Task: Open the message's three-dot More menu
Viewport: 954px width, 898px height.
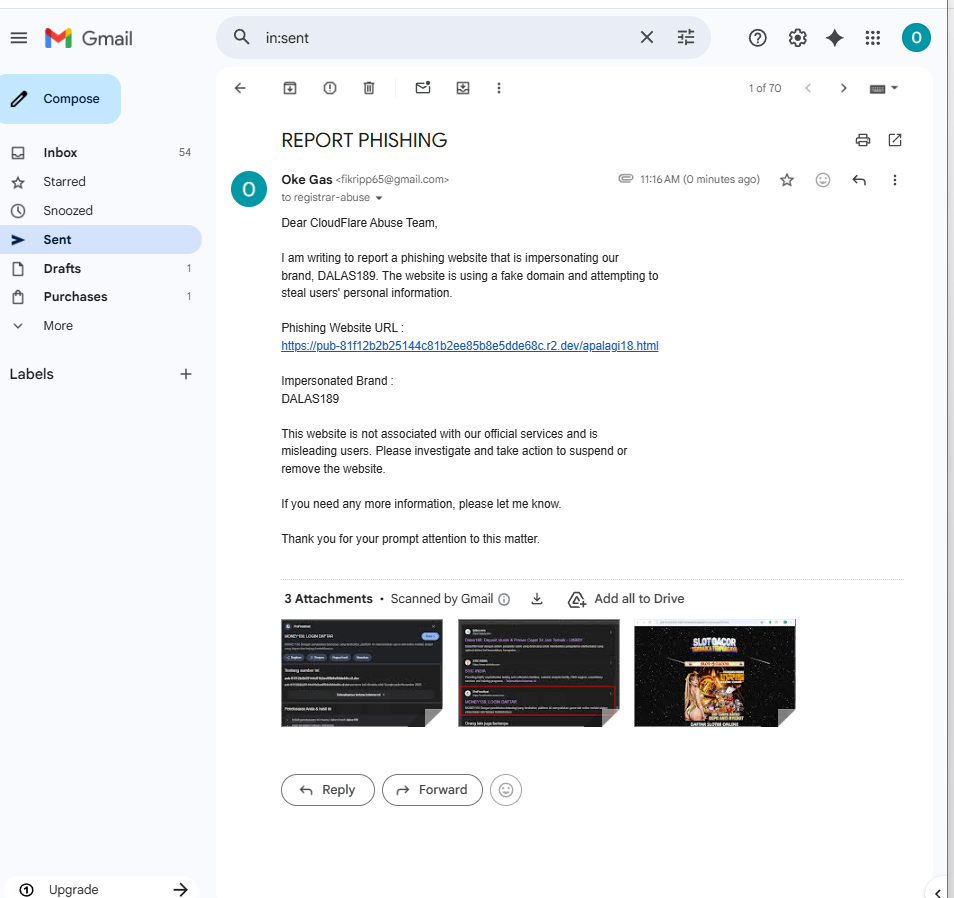Action: click(894, 180)
